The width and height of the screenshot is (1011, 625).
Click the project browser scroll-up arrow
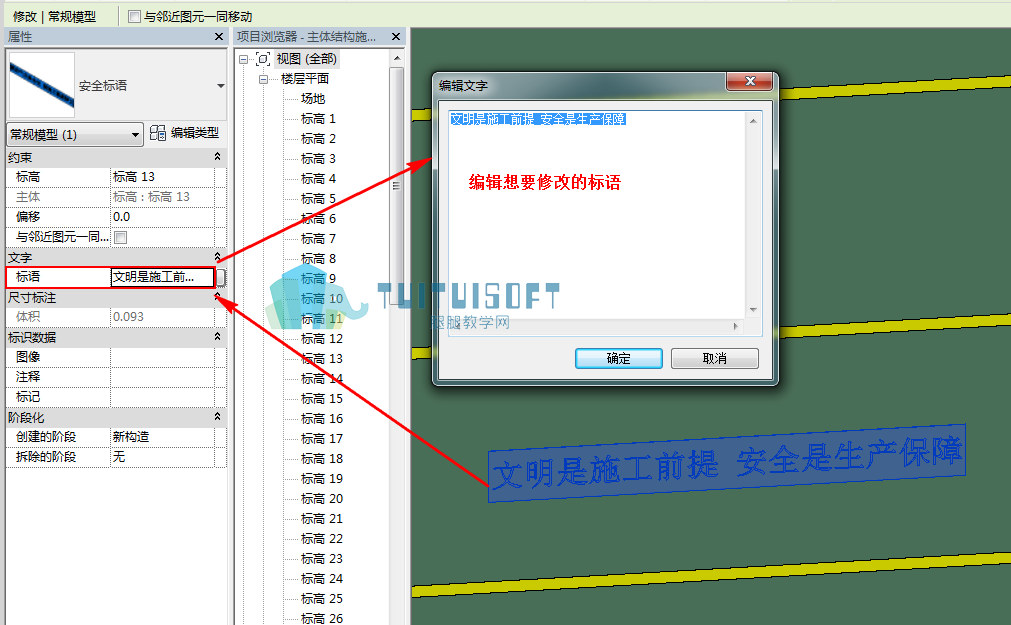click(x=397, y=59)
